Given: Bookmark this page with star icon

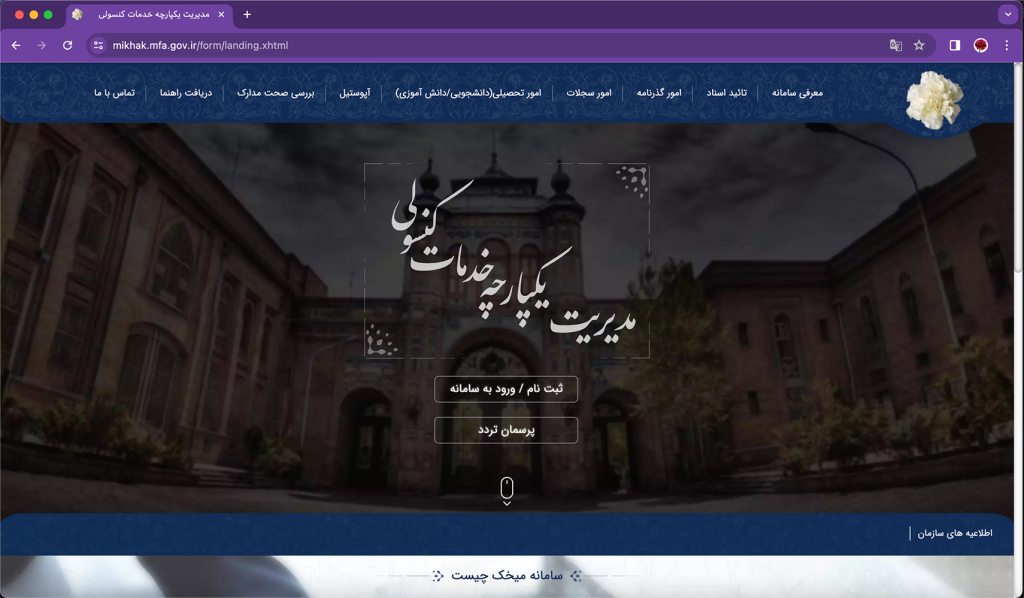Looking at the screenshot, I should tap(919, 45).
